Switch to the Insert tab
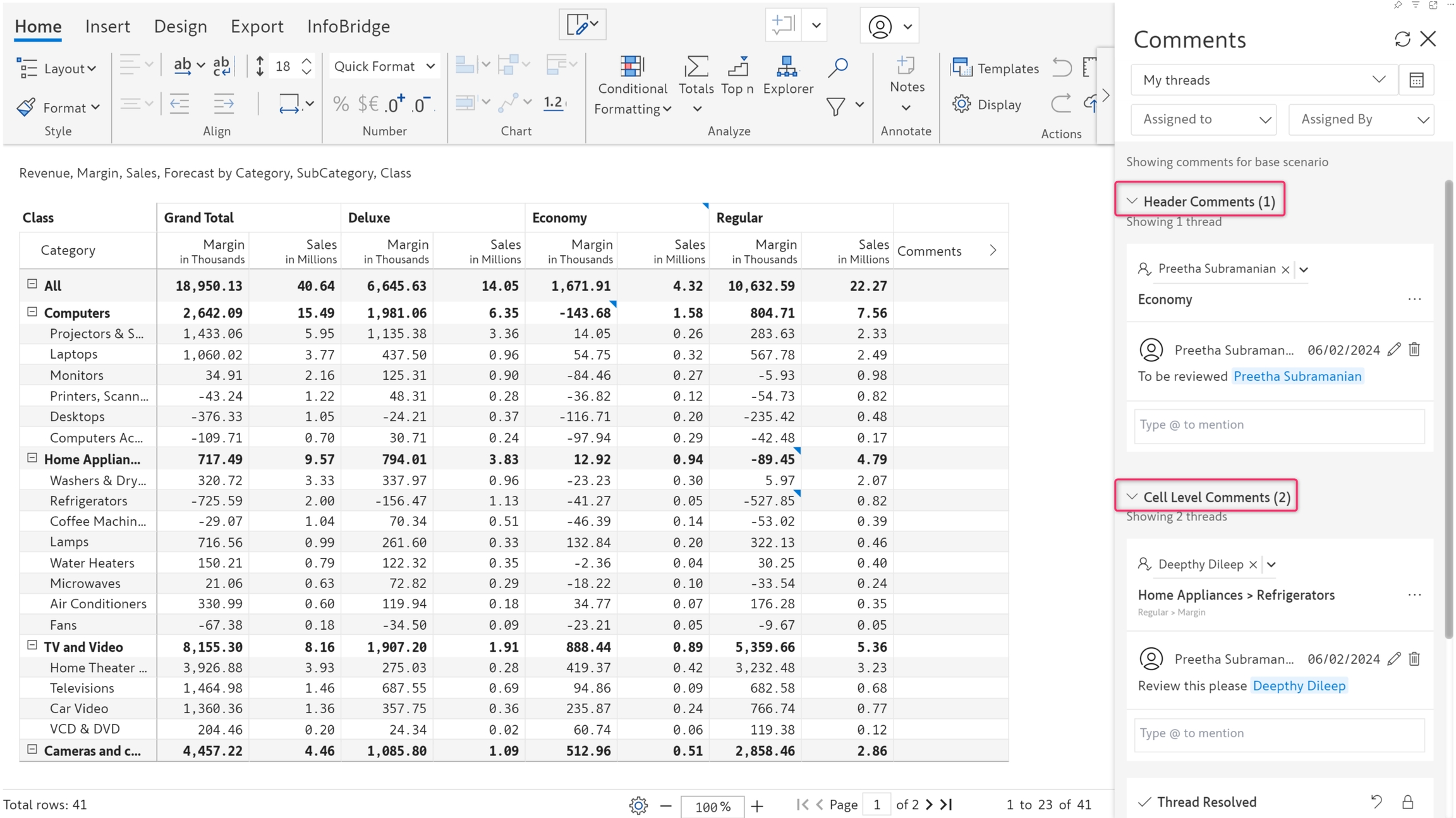1456x818 pixels. coord(107,26)
